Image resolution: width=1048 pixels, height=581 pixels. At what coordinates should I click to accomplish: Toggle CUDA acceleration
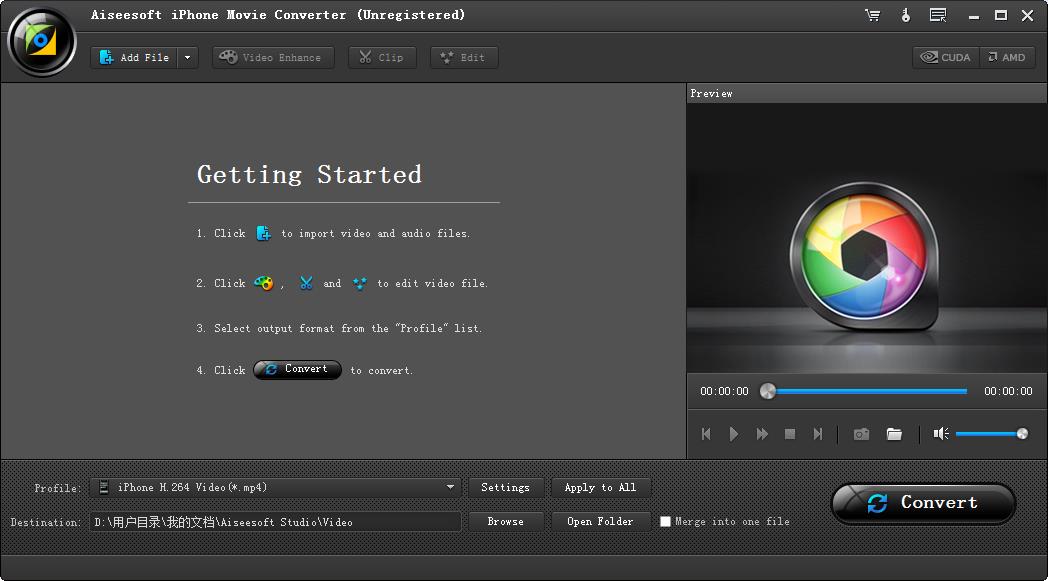click(945, 57)
